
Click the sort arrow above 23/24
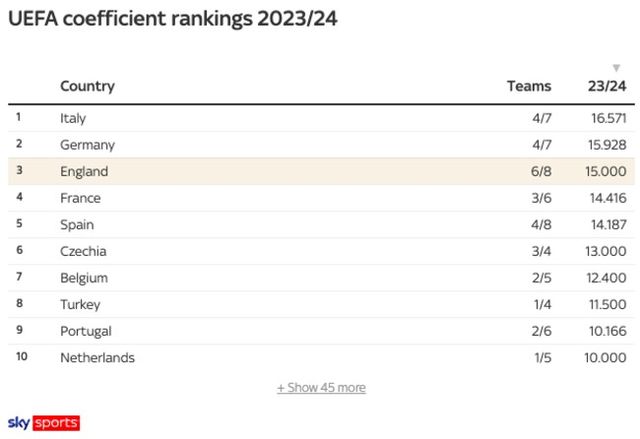click(616, 68)
